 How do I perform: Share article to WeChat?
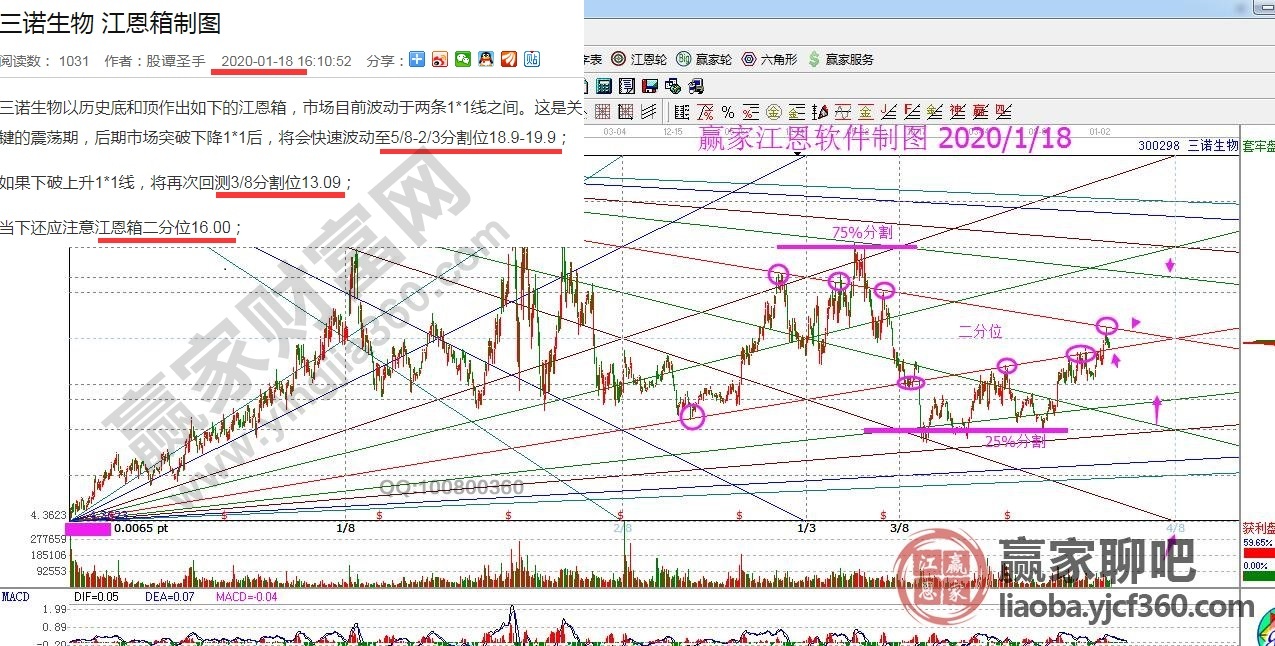click(463, 60)
